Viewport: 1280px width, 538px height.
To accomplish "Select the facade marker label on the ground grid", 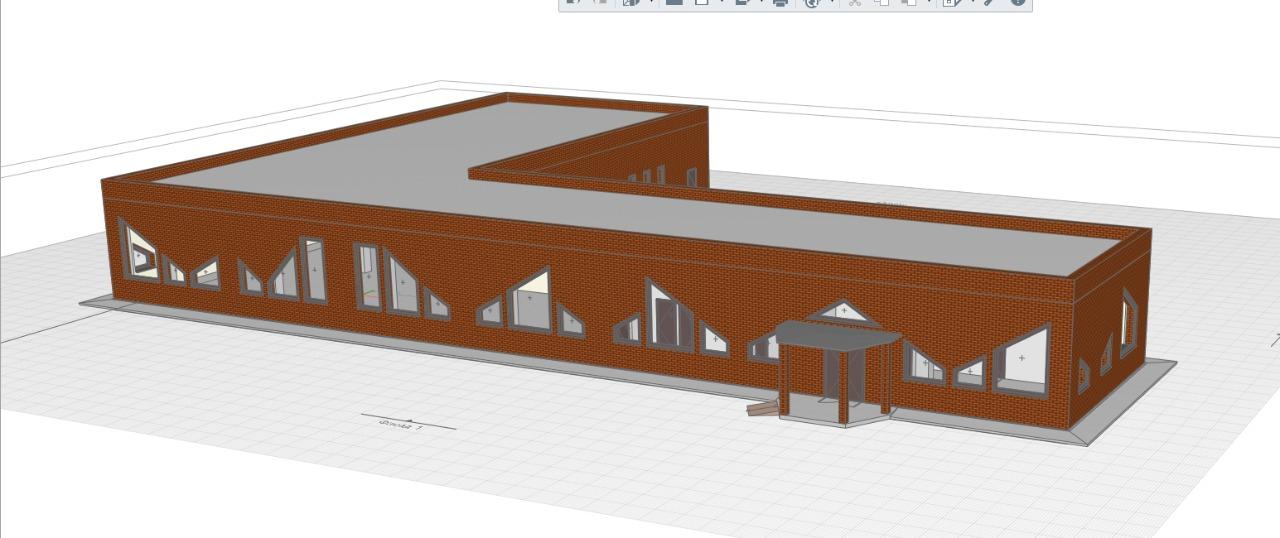I will 402,425.
